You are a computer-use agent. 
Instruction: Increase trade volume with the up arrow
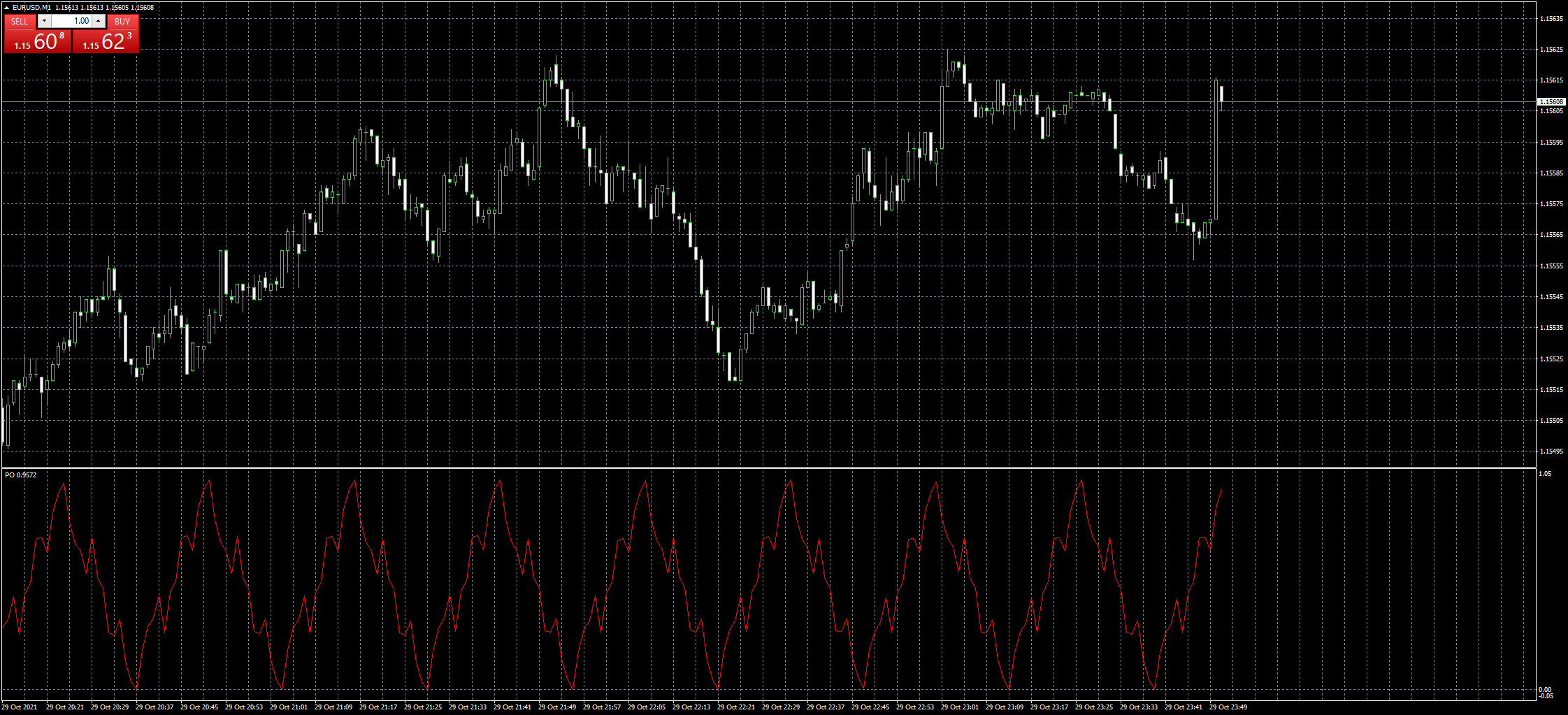click(x=99, y=21)
